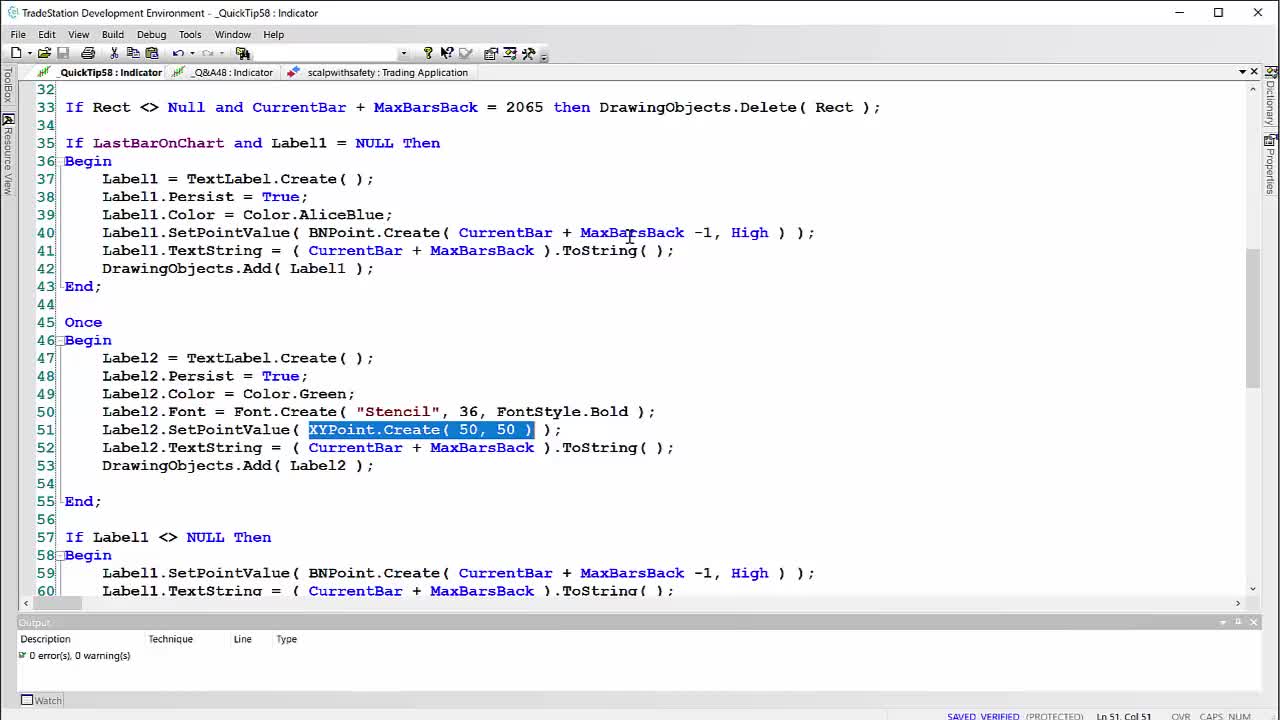Switch to the Watch tab
The image size is (1280, 720).
tap(42, 700)
